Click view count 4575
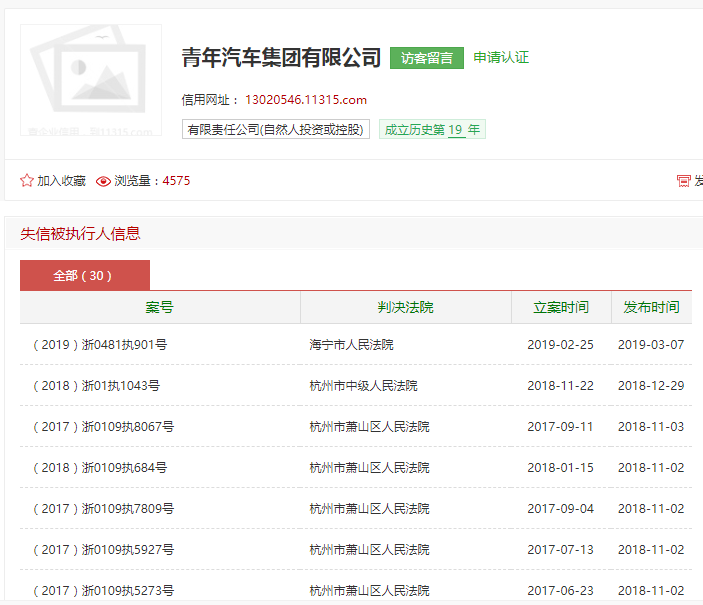The width and height of the screenshot is (703, 605). click(x=176, y=181)
